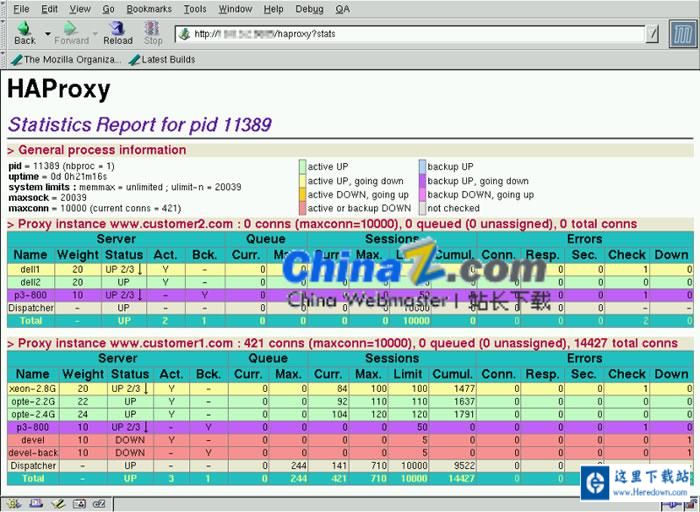Viewport: 700px width, 512px height.
Task: Click the Back navigation button
Action: coord(25,33)
